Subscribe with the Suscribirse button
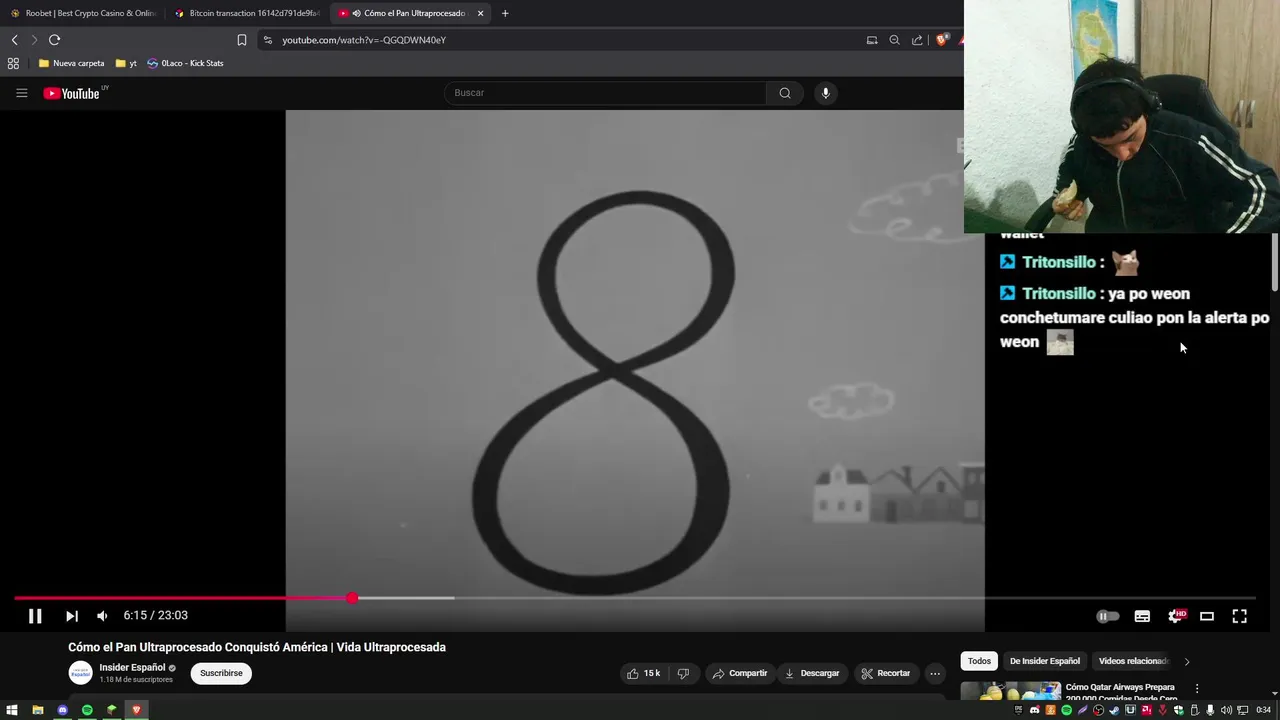This screenshot has height=720, width=1280. pos(221,673)
